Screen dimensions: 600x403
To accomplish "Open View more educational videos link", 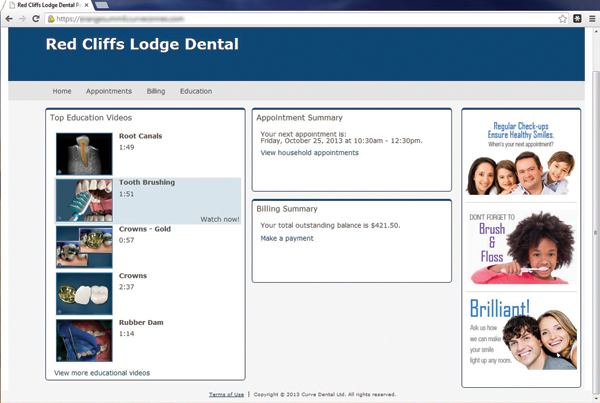I will [x=102, y=372].
